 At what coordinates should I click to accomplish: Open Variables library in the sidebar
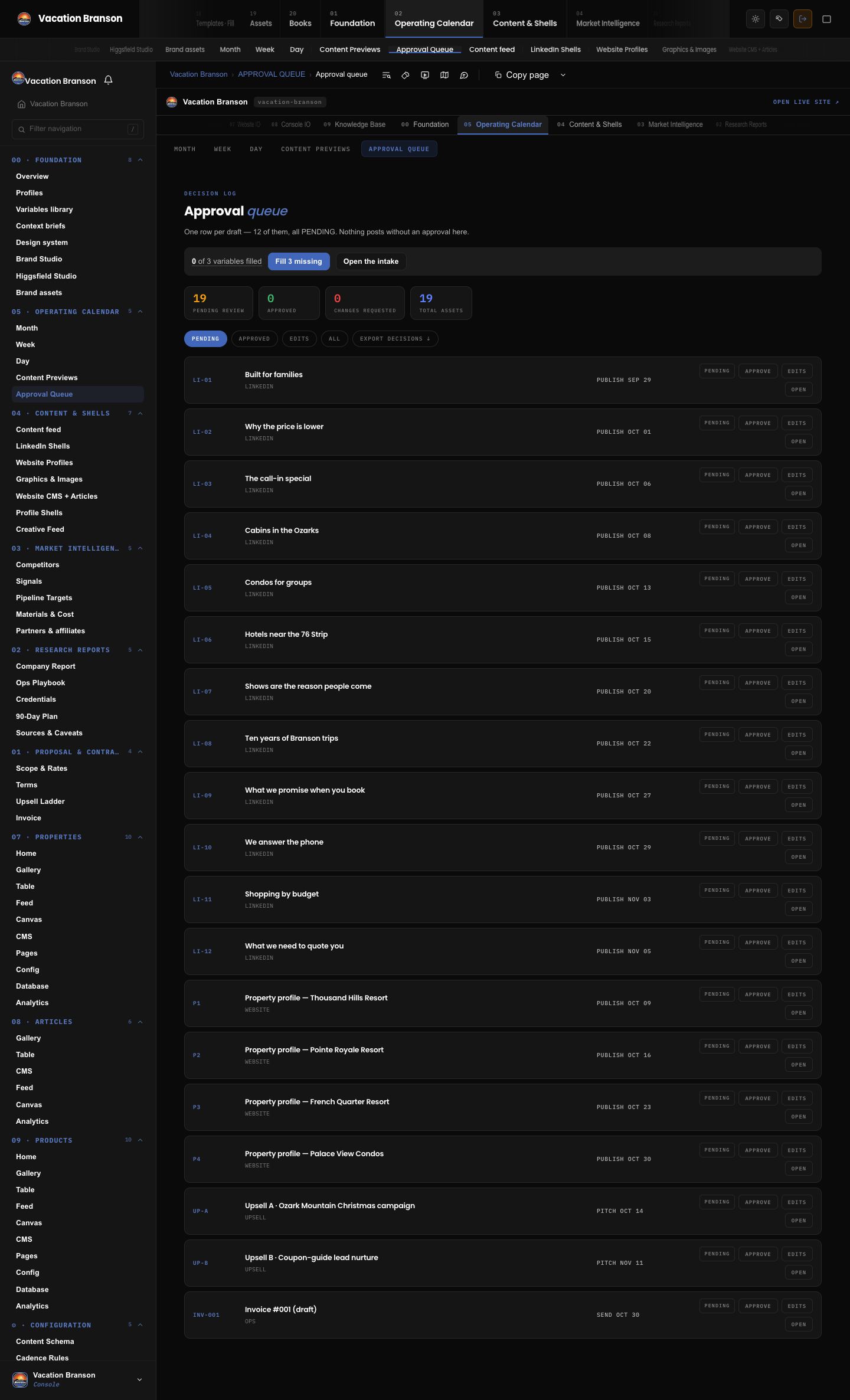point(44,210)
